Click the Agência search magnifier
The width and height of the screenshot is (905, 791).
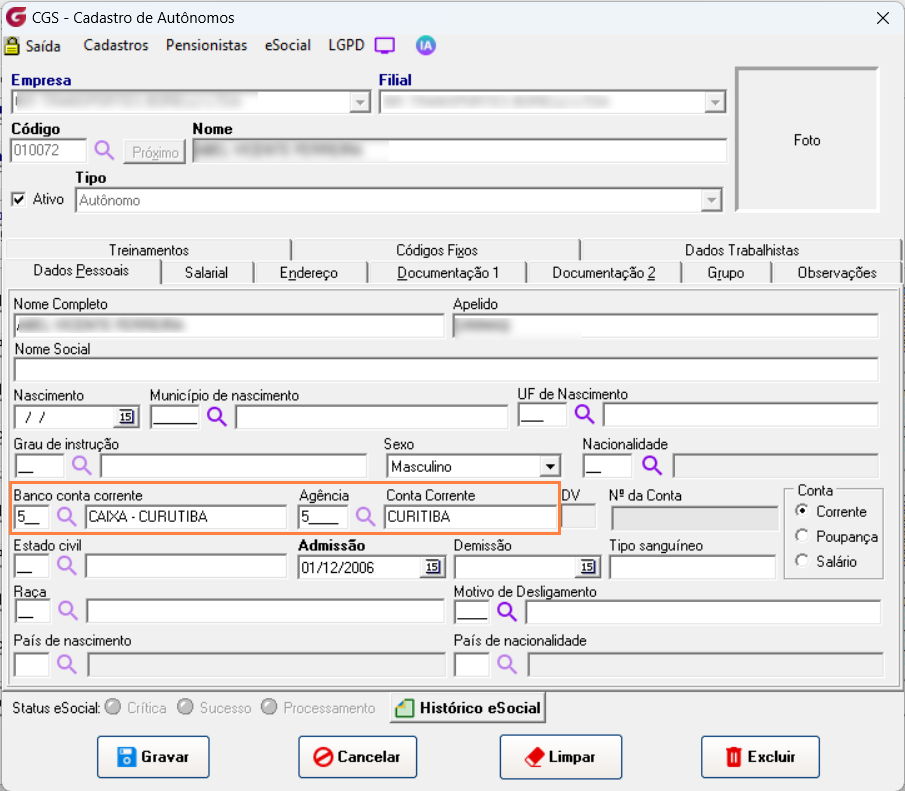[x=365, y=516]
